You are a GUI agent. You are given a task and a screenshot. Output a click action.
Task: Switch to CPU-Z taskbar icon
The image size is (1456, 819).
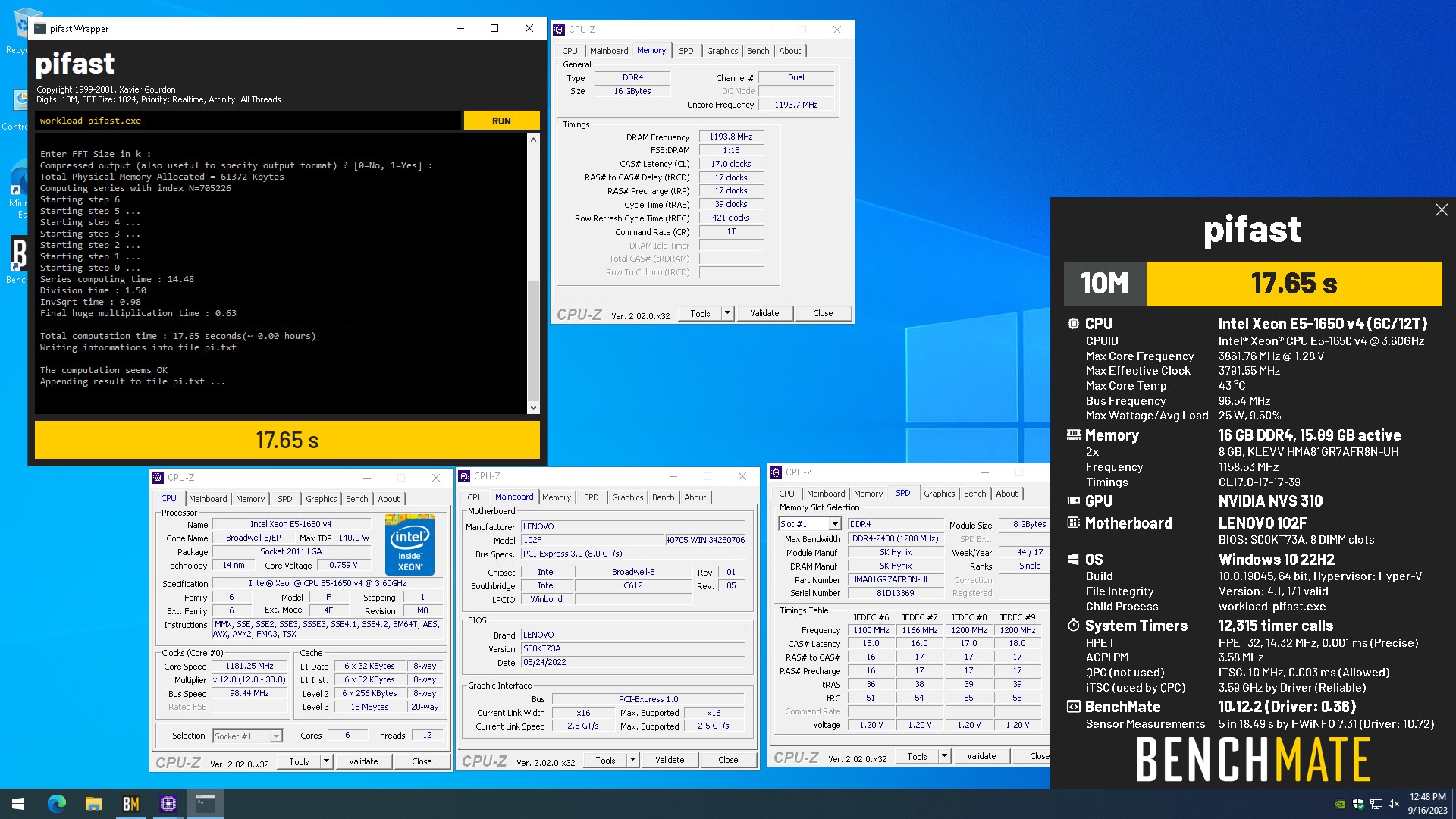click(x=168, y=804)
